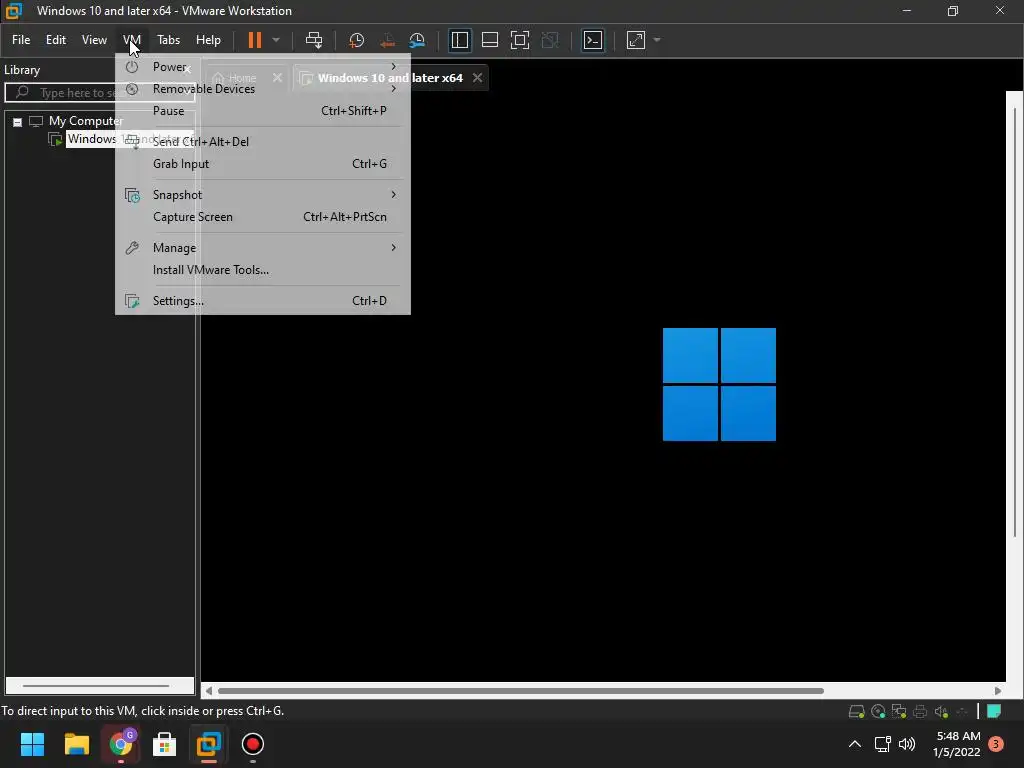Viewport: 1024px width, 768px height.
Task: Open the Help menu
Action: point(208,40)
